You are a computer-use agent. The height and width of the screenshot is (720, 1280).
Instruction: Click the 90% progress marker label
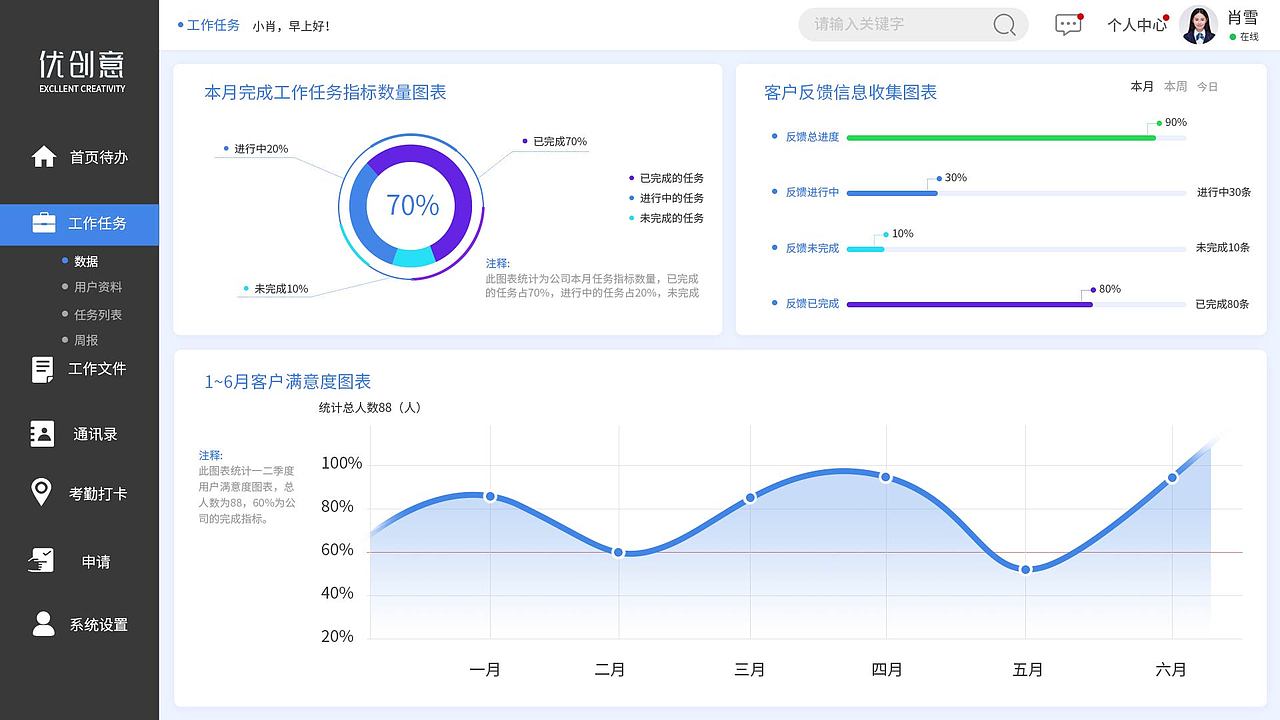point(1176,123)
